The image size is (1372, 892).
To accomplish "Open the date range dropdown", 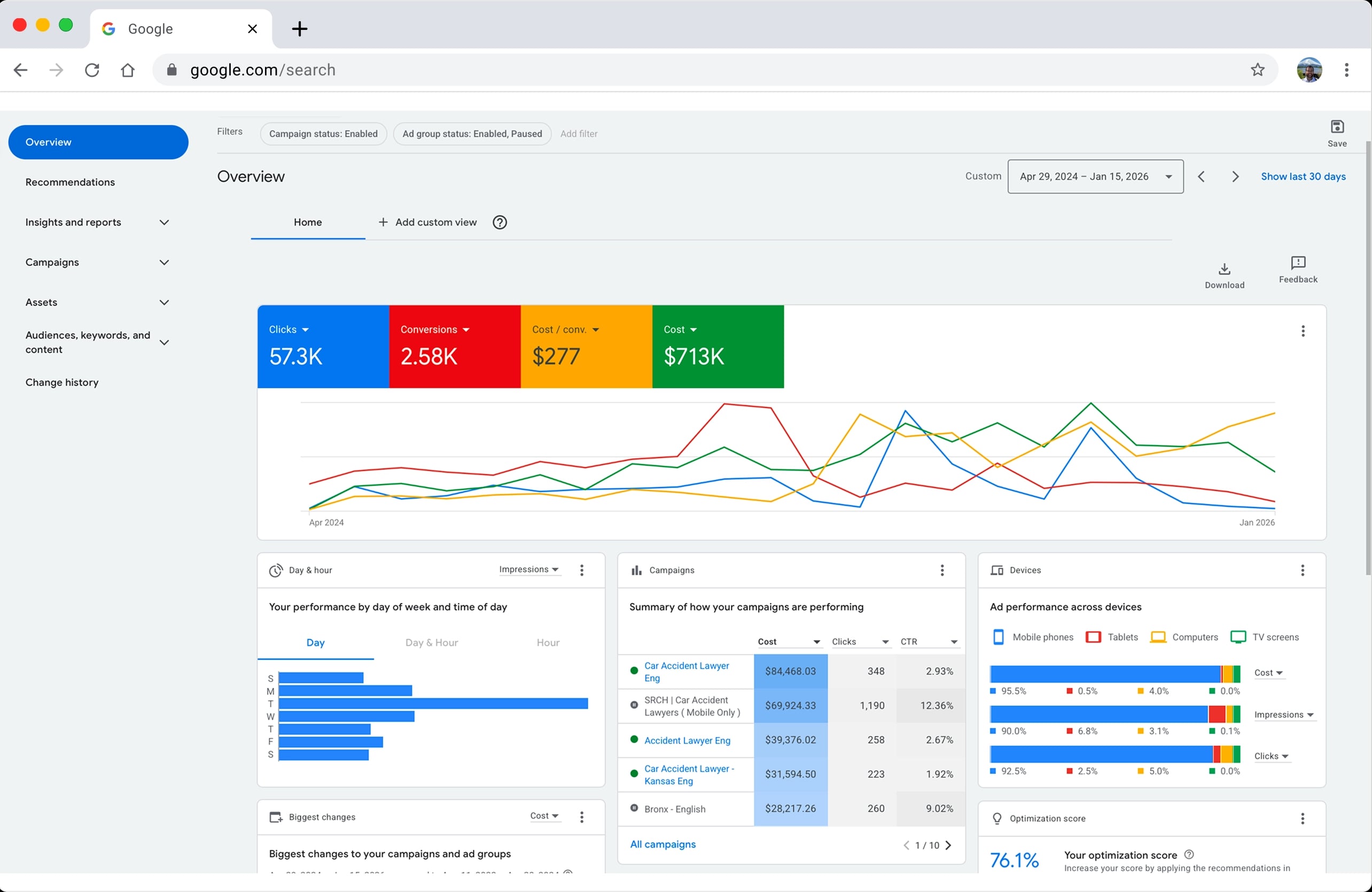I will 1095,176.
